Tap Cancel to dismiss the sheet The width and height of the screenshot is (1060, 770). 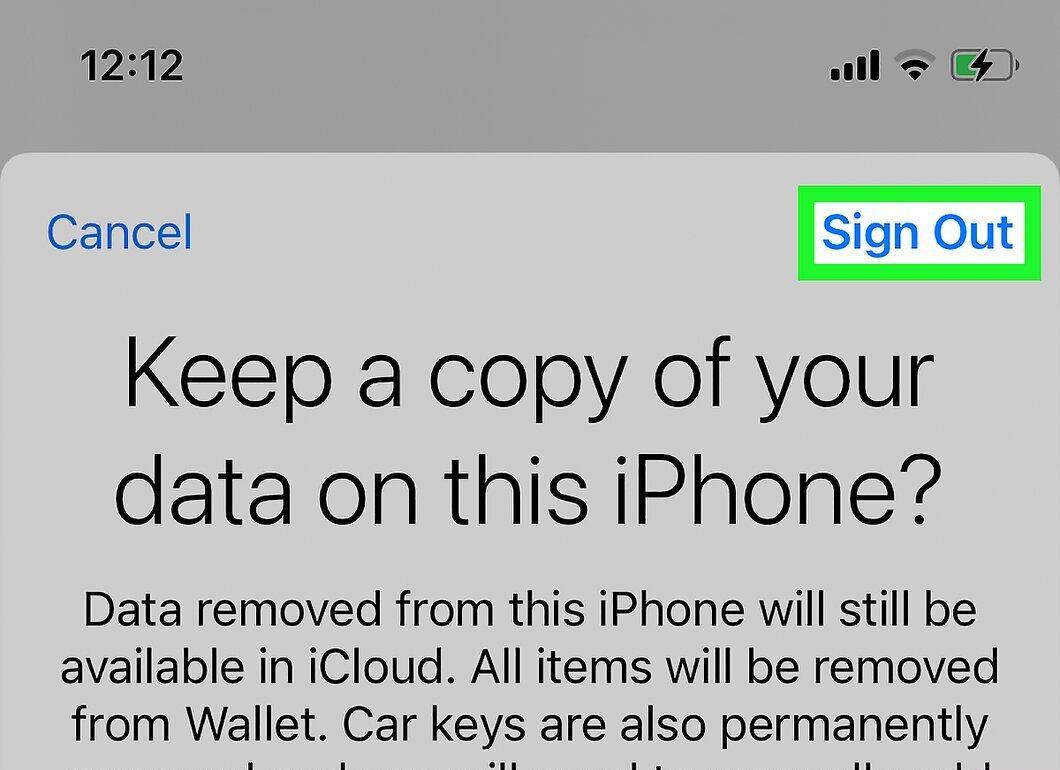tap(120, 232)
